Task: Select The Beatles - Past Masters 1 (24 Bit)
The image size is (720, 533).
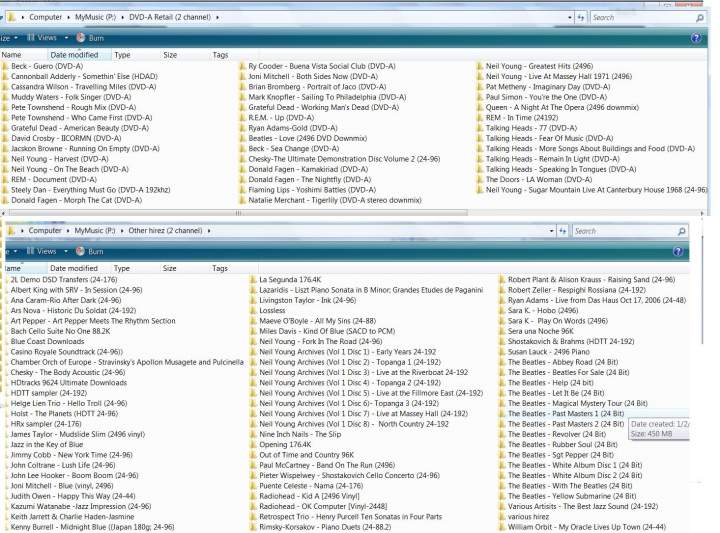Action: [566, 414]
